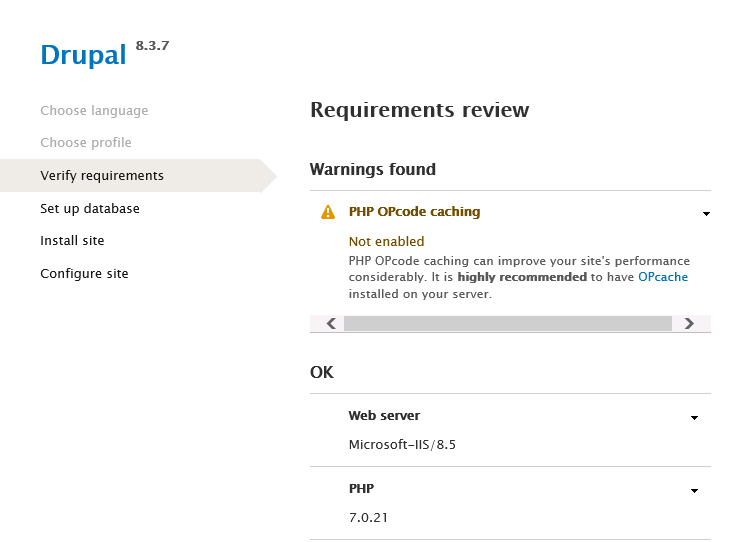Select the Verify requirements step

coord(102,176)
